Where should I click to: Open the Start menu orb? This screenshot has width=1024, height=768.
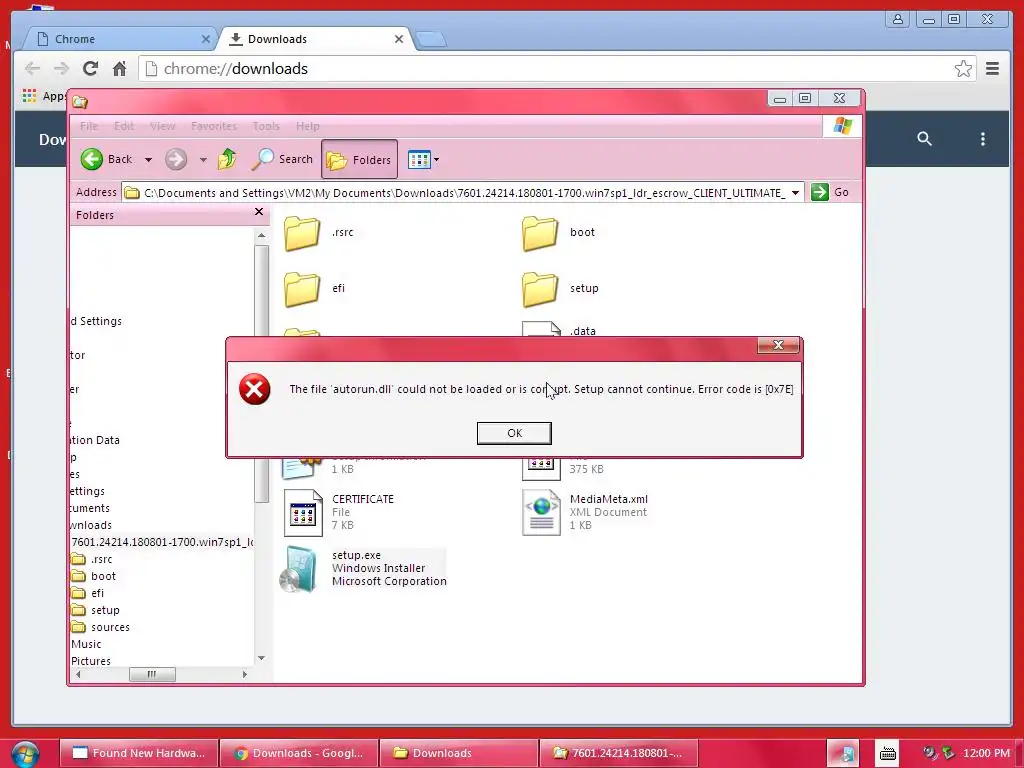coord(25,754)
